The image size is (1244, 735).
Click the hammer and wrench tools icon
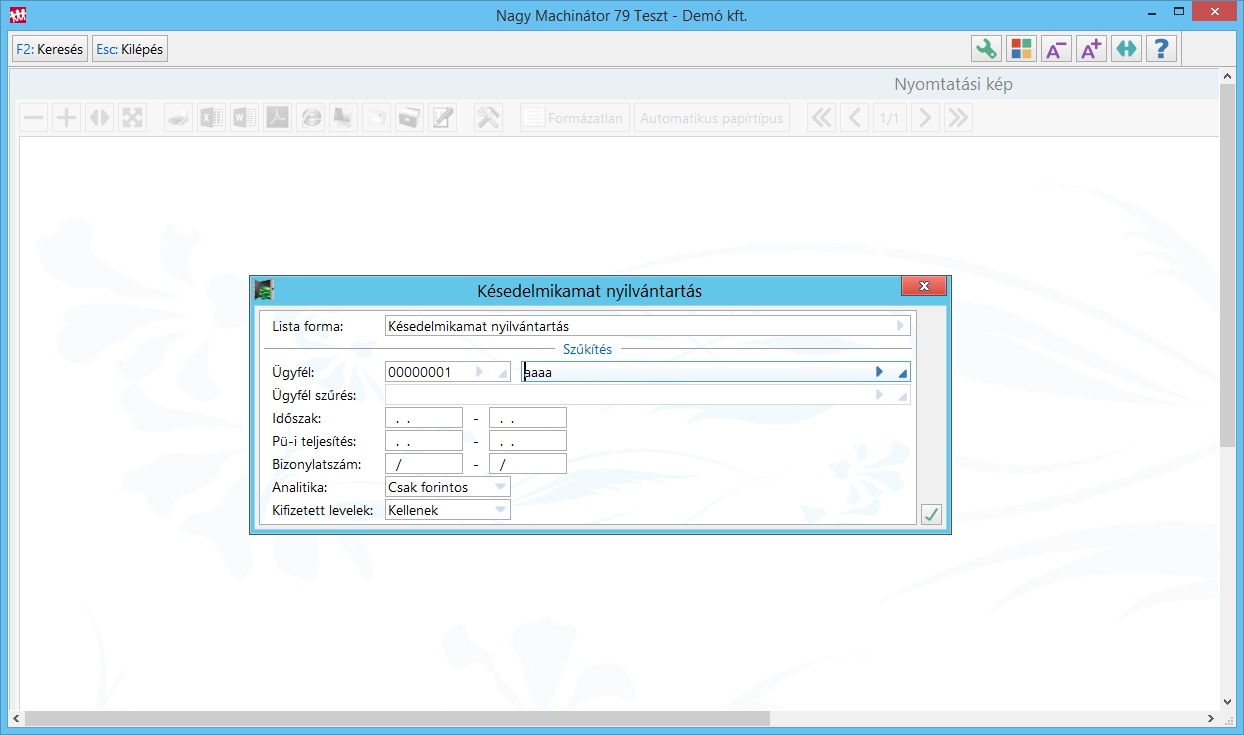coord(488,118)
